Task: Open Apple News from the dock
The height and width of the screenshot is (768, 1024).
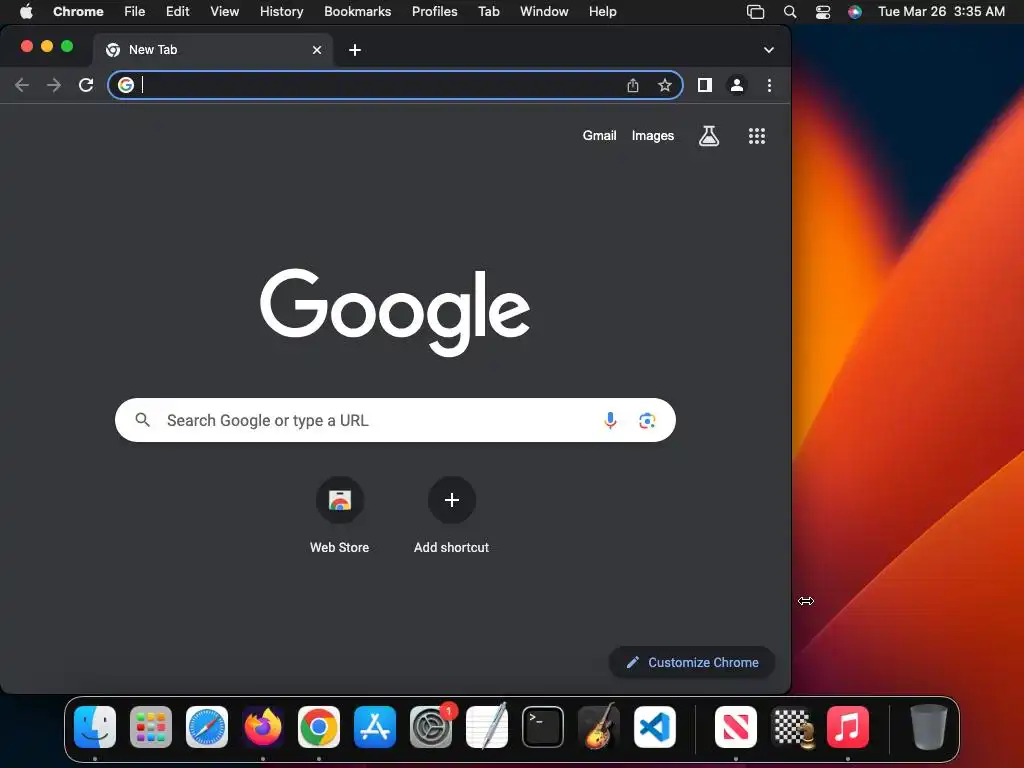Action: pos(735,726)
